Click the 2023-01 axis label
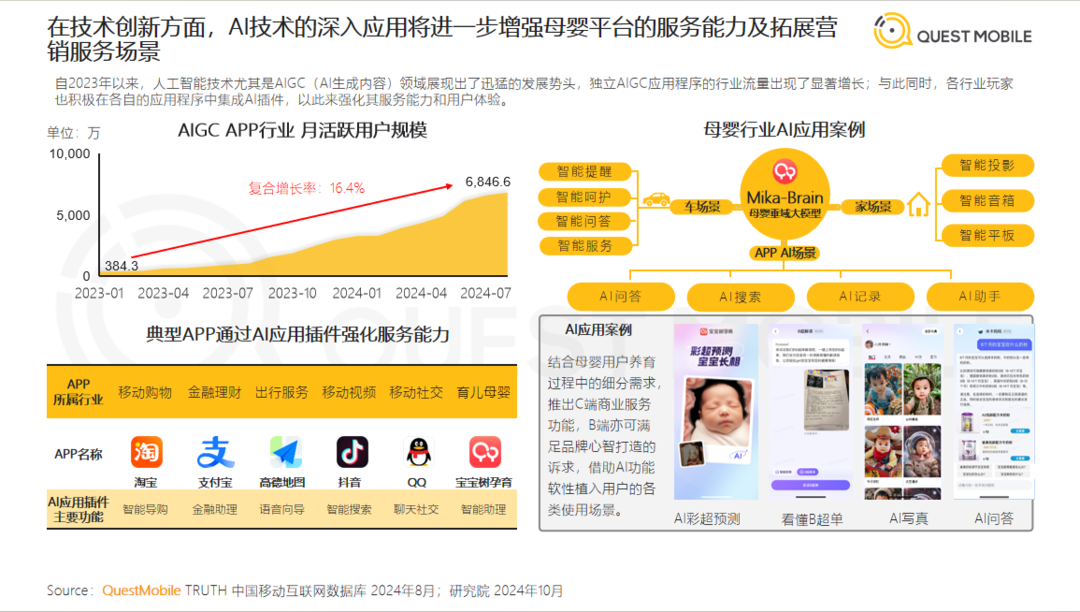This screenshot has width=1080, height=612. (99, 293)
